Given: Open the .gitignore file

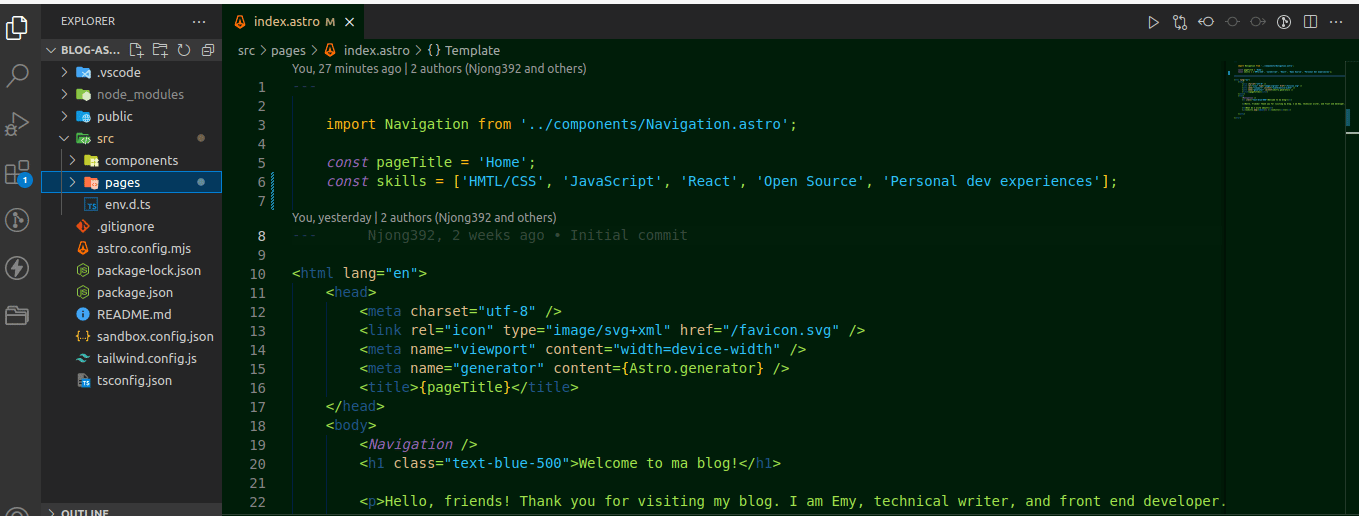Looking at the screenshot, I should pos(125,226).
